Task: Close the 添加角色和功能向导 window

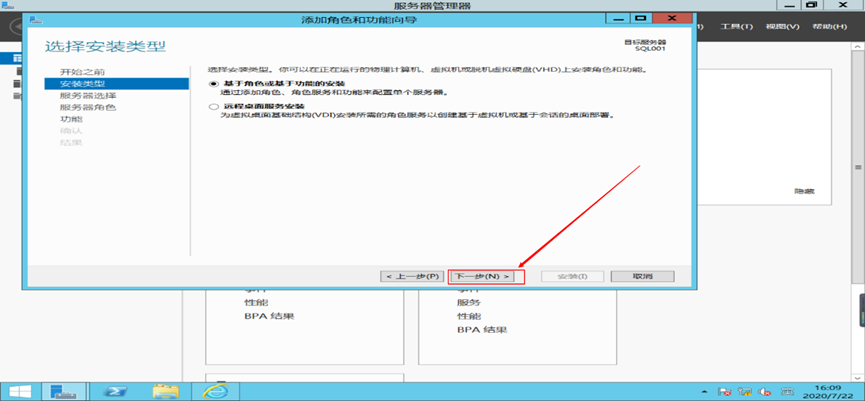Action: 671,18
